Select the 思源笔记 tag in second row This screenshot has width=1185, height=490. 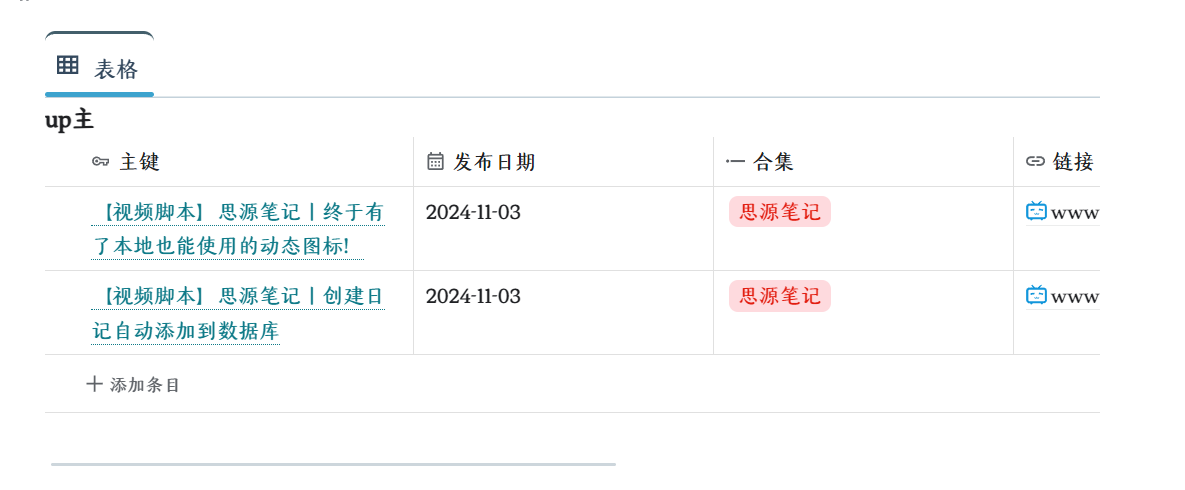point(779,296)
